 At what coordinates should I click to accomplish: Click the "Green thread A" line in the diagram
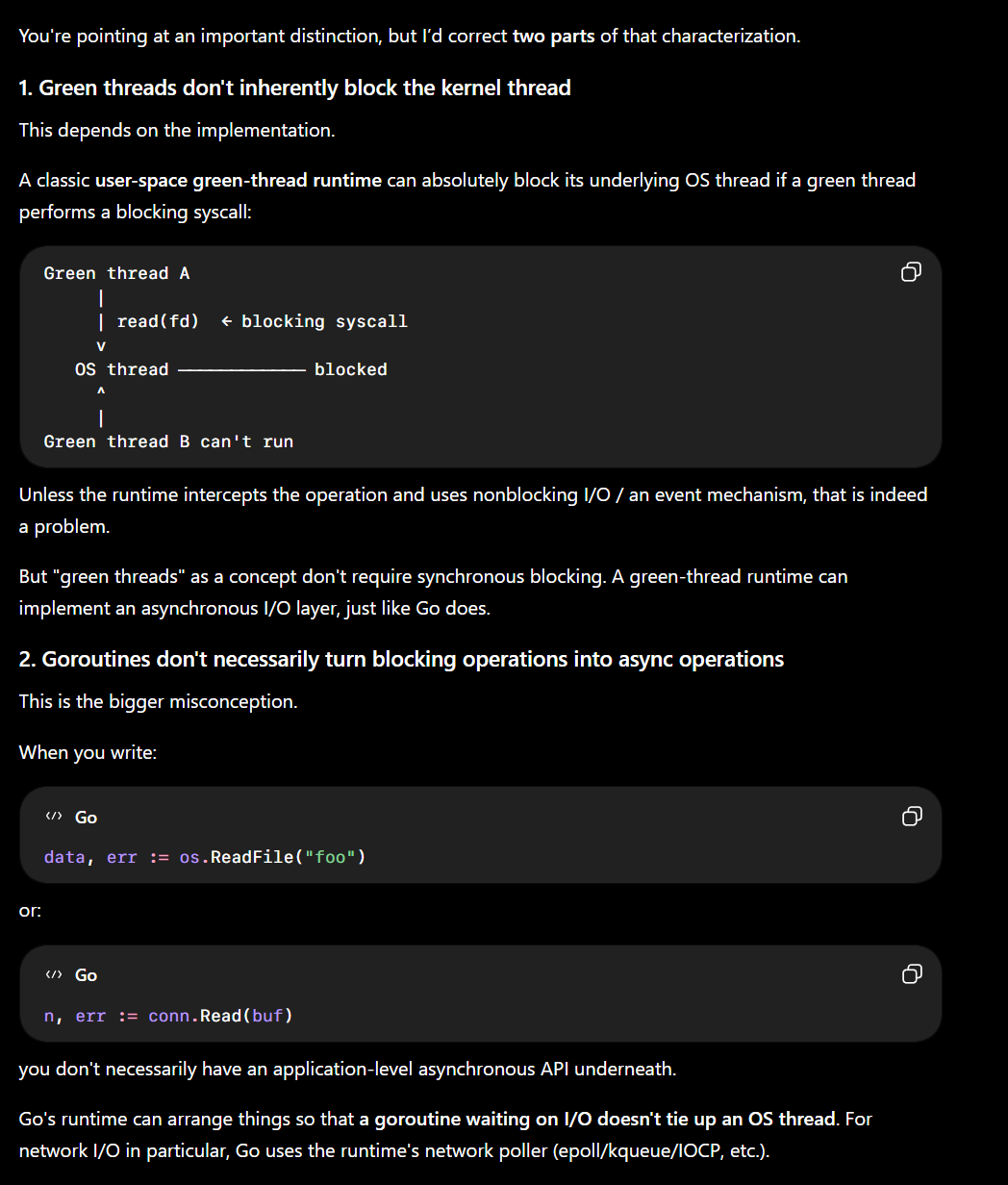116,273
